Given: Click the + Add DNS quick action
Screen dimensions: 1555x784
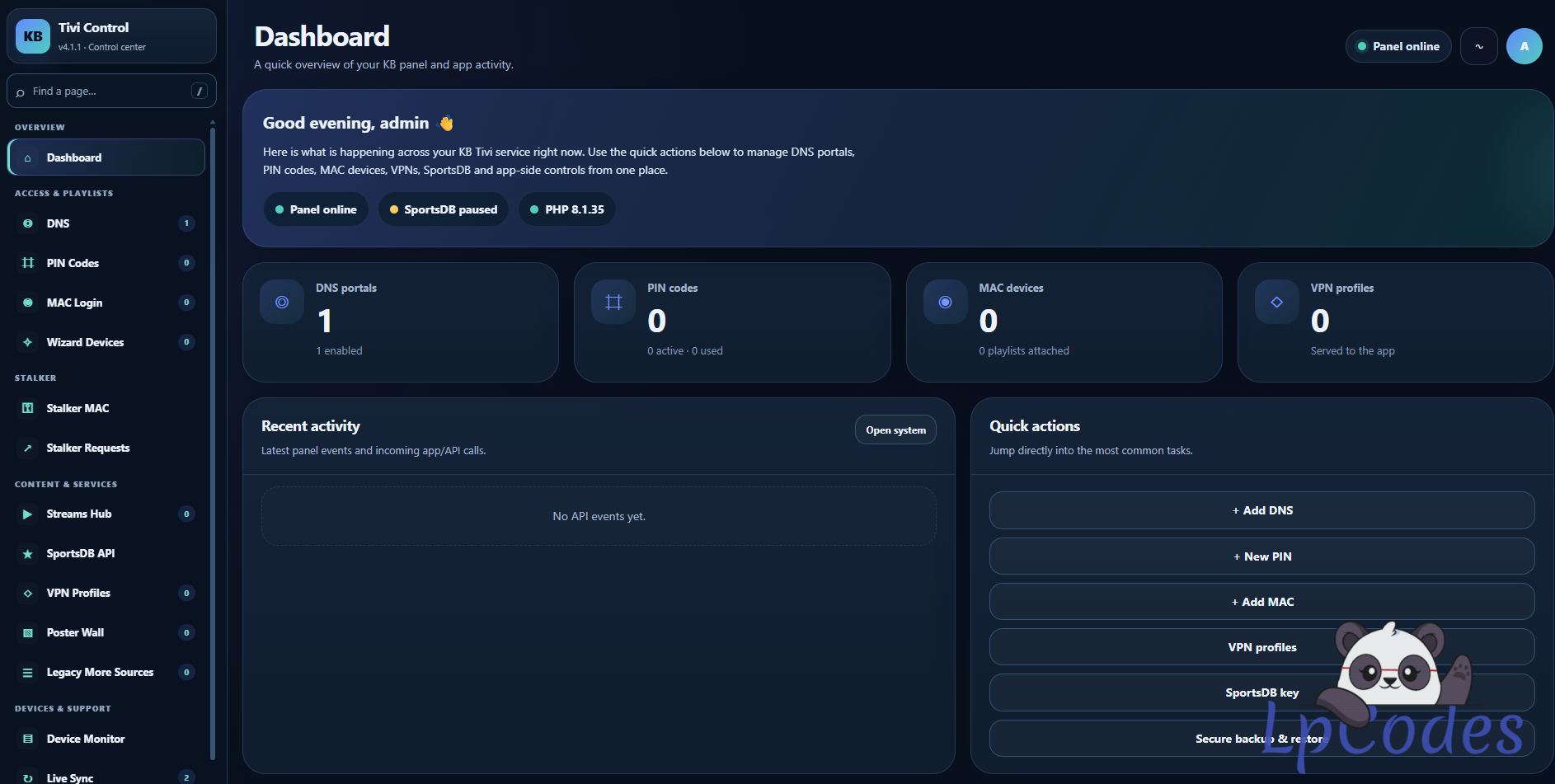Looking at the screenshot, I should [x=1261, y=510].
